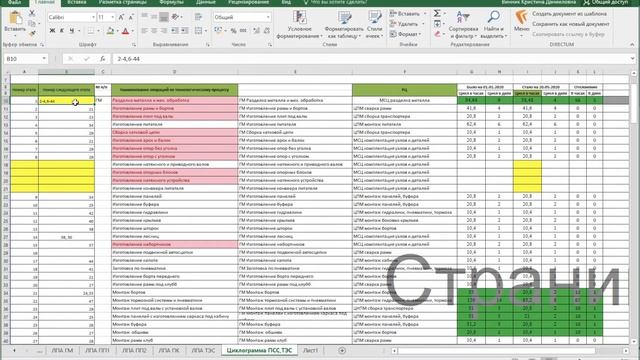Toggle bottom vertical alignment (highlighted)

point(164,17)
